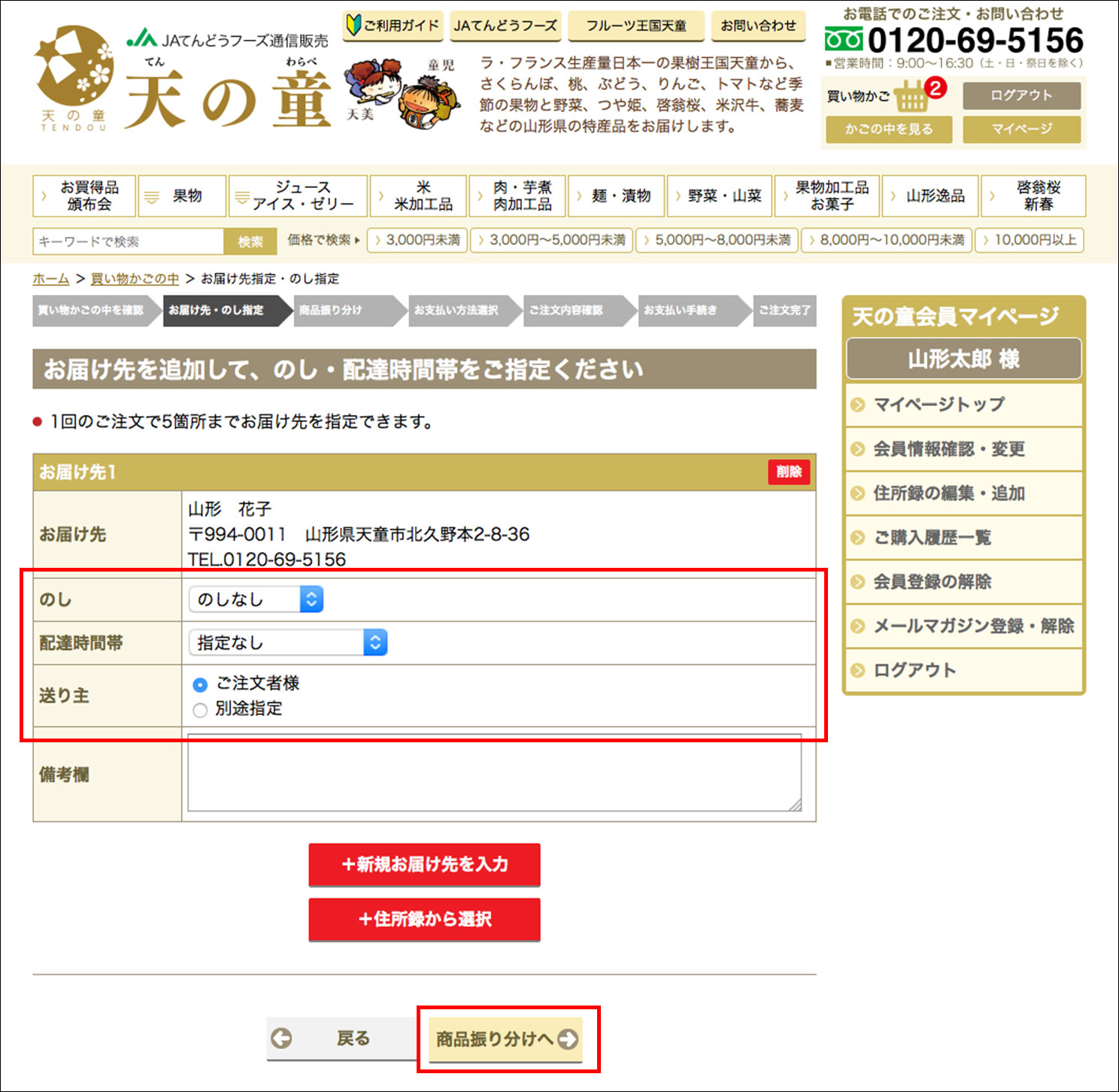Open the 配達時間帯 指定なし dropdown

(x=288, y=642)
